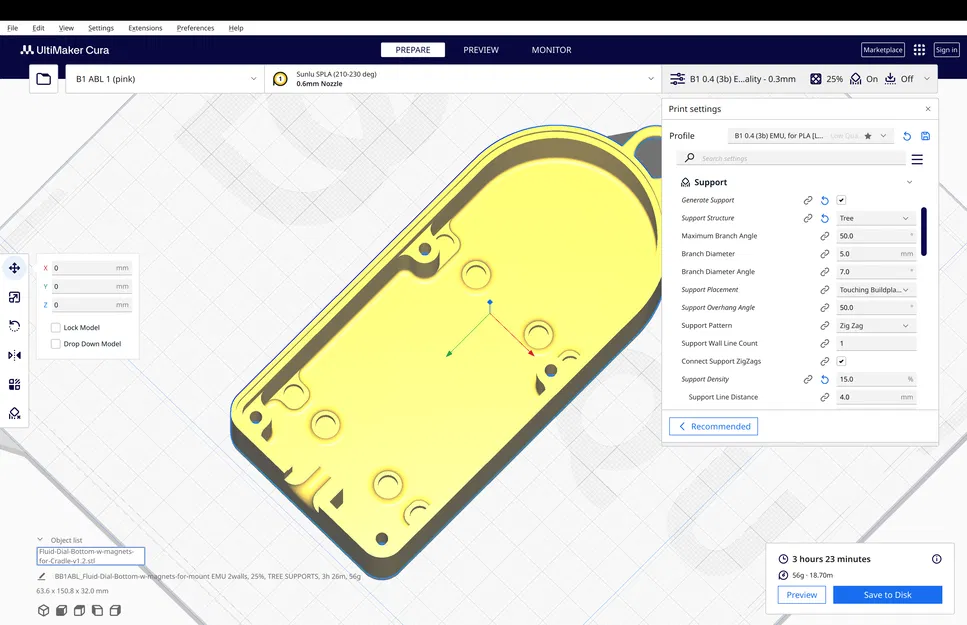Screen dimensions: 967x625
Task: Select the Scale tool
Action: [x=15, y=297]
